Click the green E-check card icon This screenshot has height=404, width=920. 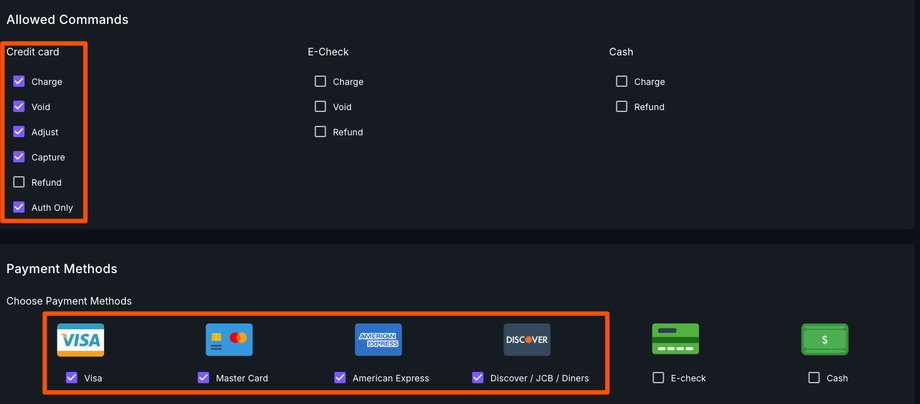click(x=675, y=340)
